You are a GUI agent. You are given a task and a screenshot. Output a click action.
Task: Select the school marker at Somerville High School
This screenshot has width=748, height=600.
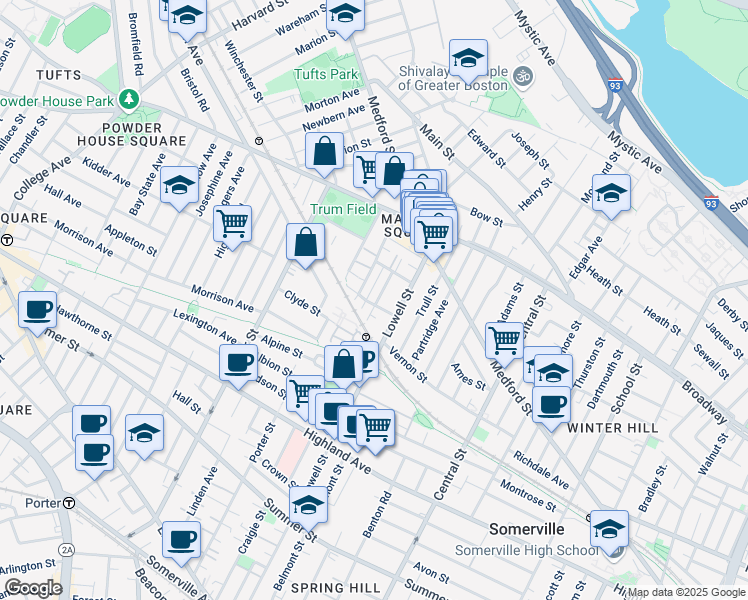610,530
